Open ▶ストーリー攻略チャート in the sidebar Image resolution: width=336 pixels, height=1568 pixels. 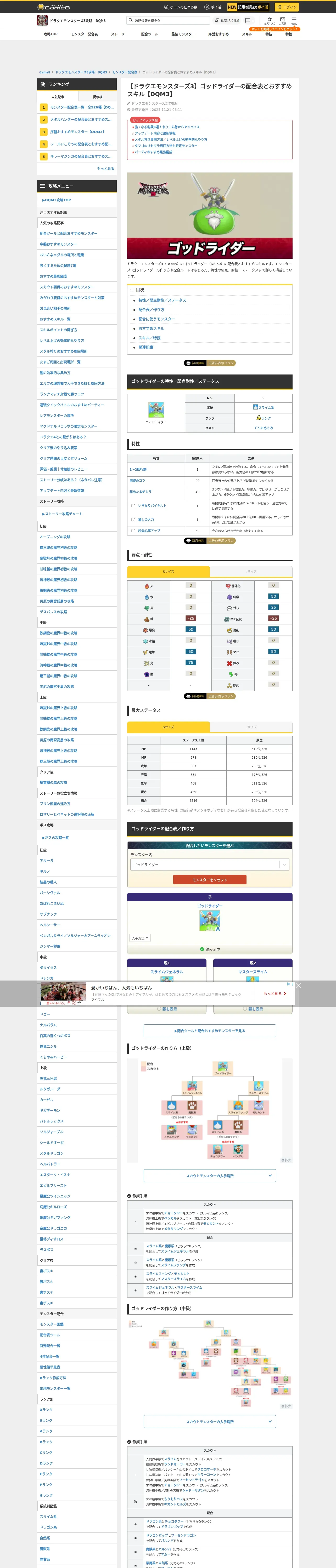[62, 514]
